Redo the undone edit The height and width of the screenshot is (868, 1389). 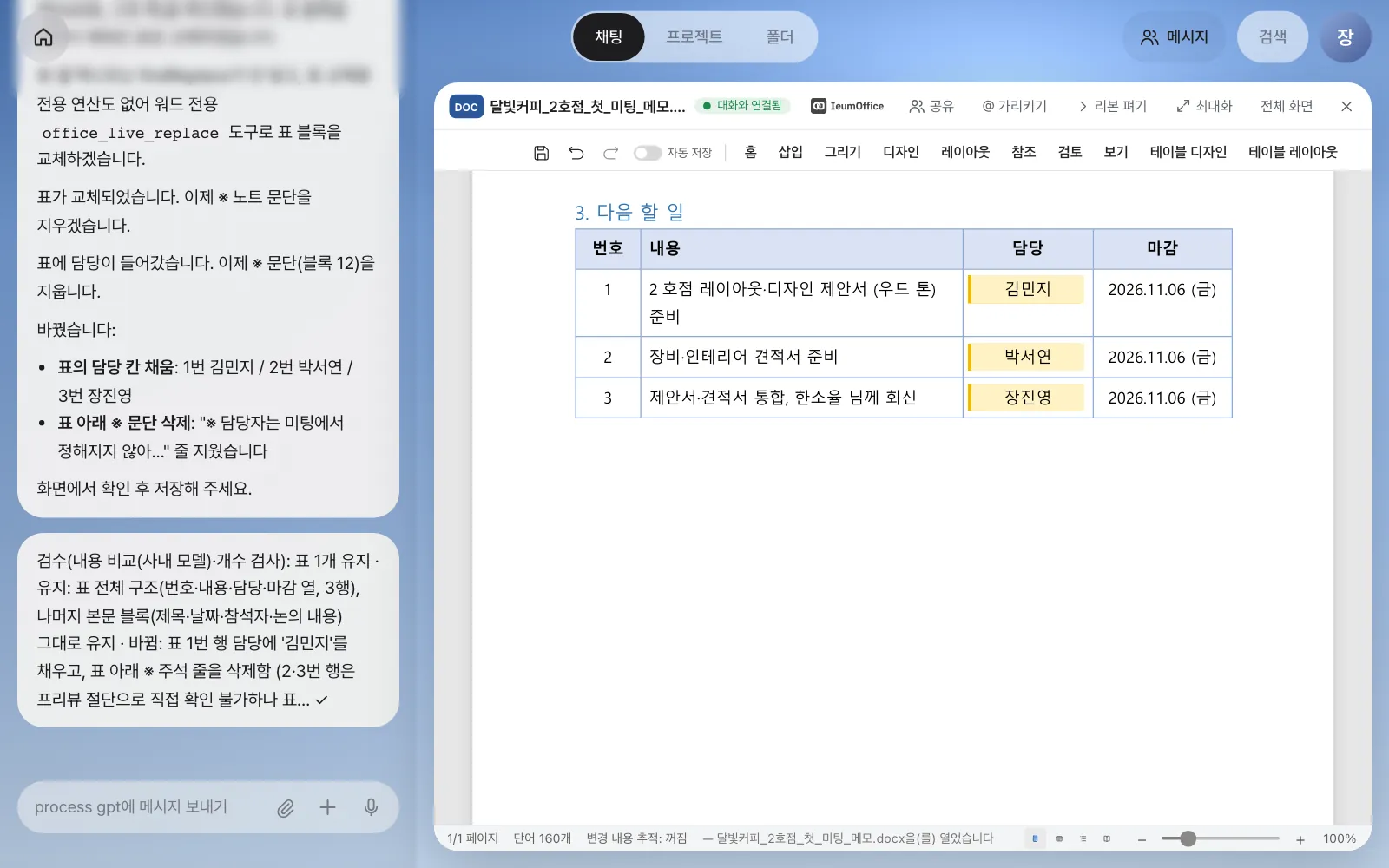[610, 153]
